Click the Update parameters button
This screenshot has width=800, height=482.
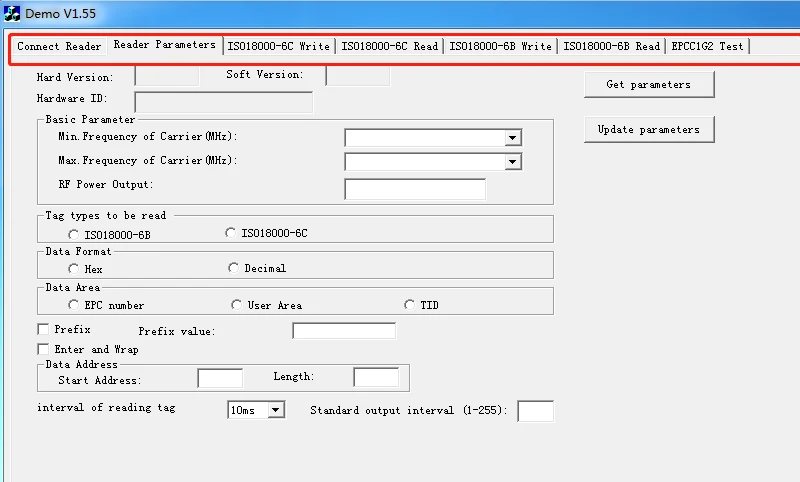pyautogui.click(x=649, y=130)
